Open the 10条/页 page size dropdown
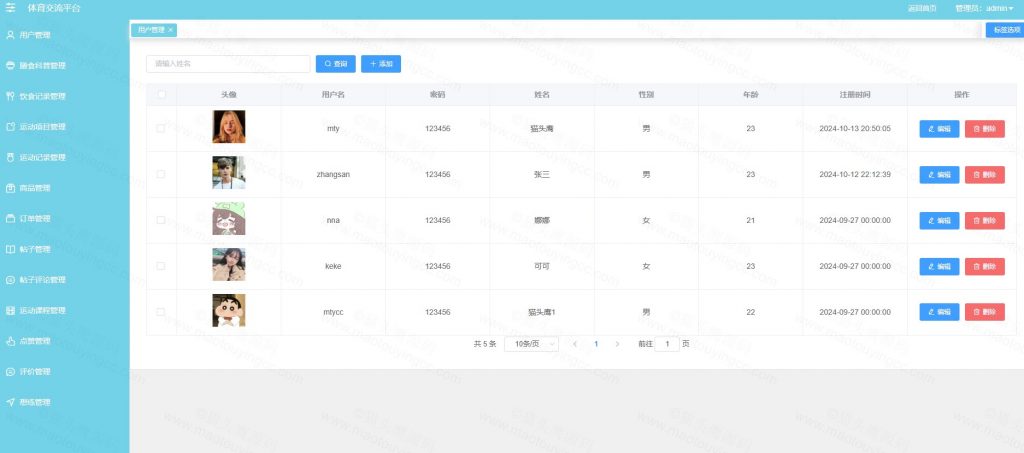Image resolution: width=1024 pixels, height=453 pixels. 532,344
